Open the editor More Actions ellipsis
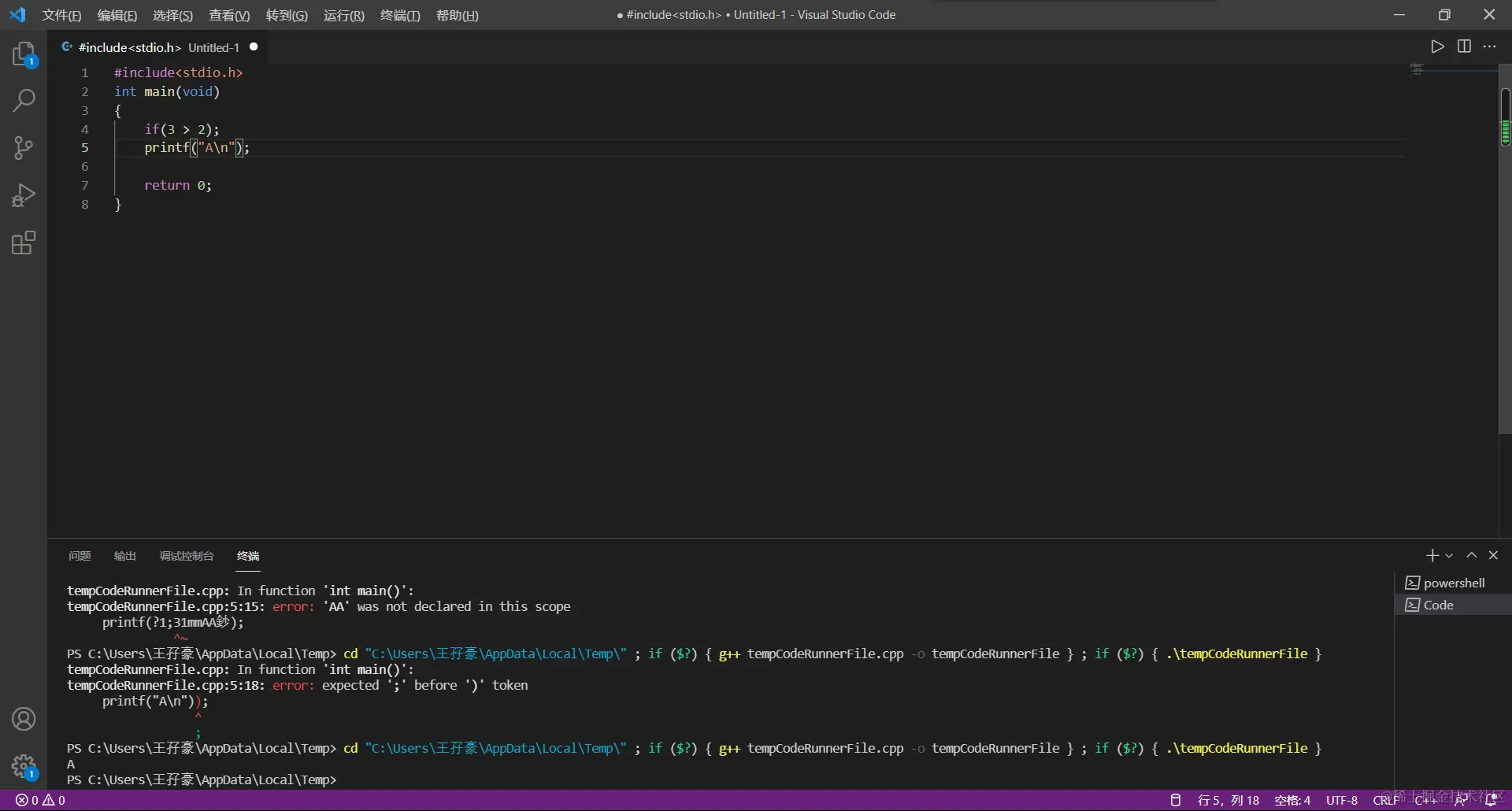1512x811 pixels. [1489, 46]
